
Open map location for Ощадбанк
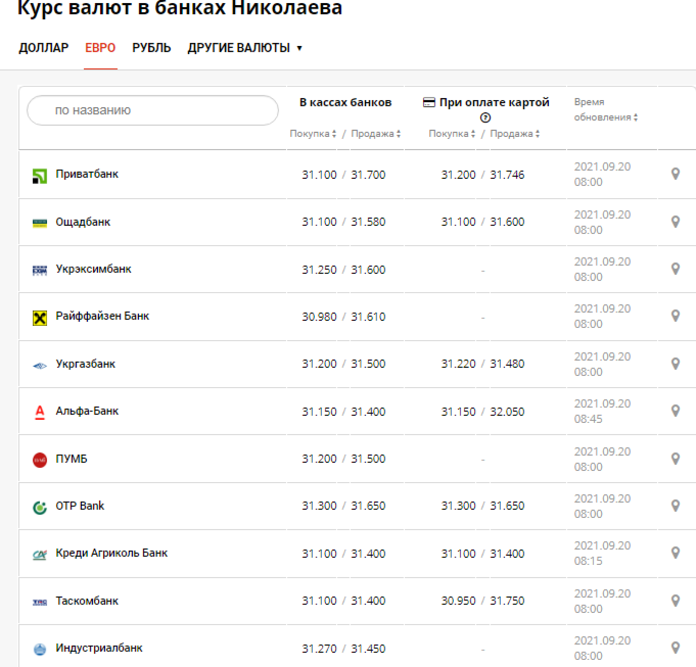click(x=675, y=222)
